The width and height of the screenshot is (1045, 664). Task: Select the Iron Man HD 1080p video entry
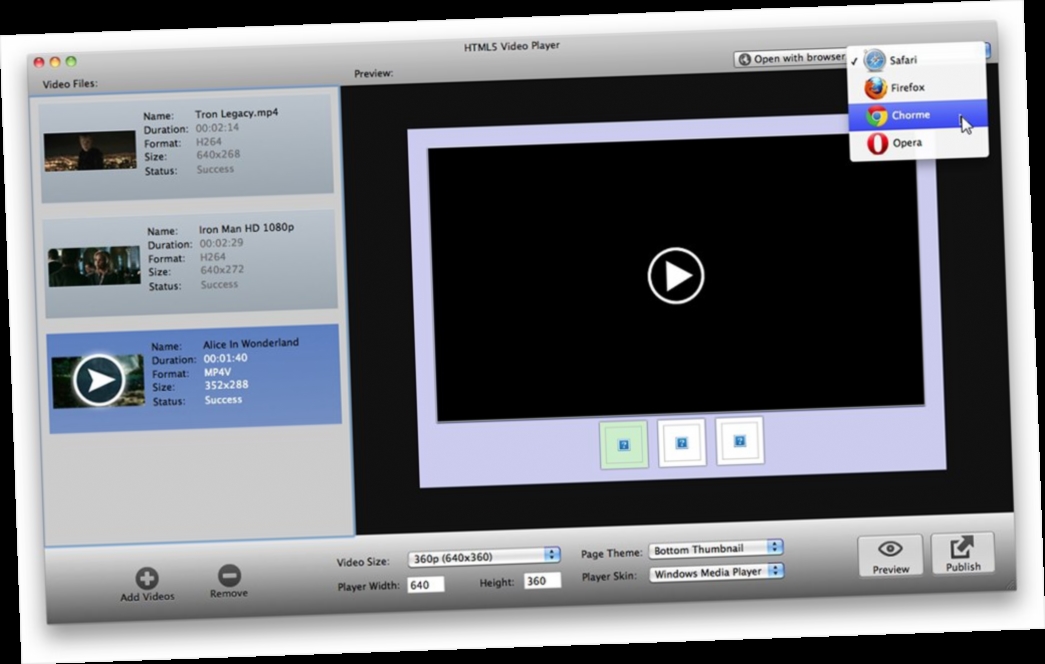pyautogui.click(x=190, y=258)
